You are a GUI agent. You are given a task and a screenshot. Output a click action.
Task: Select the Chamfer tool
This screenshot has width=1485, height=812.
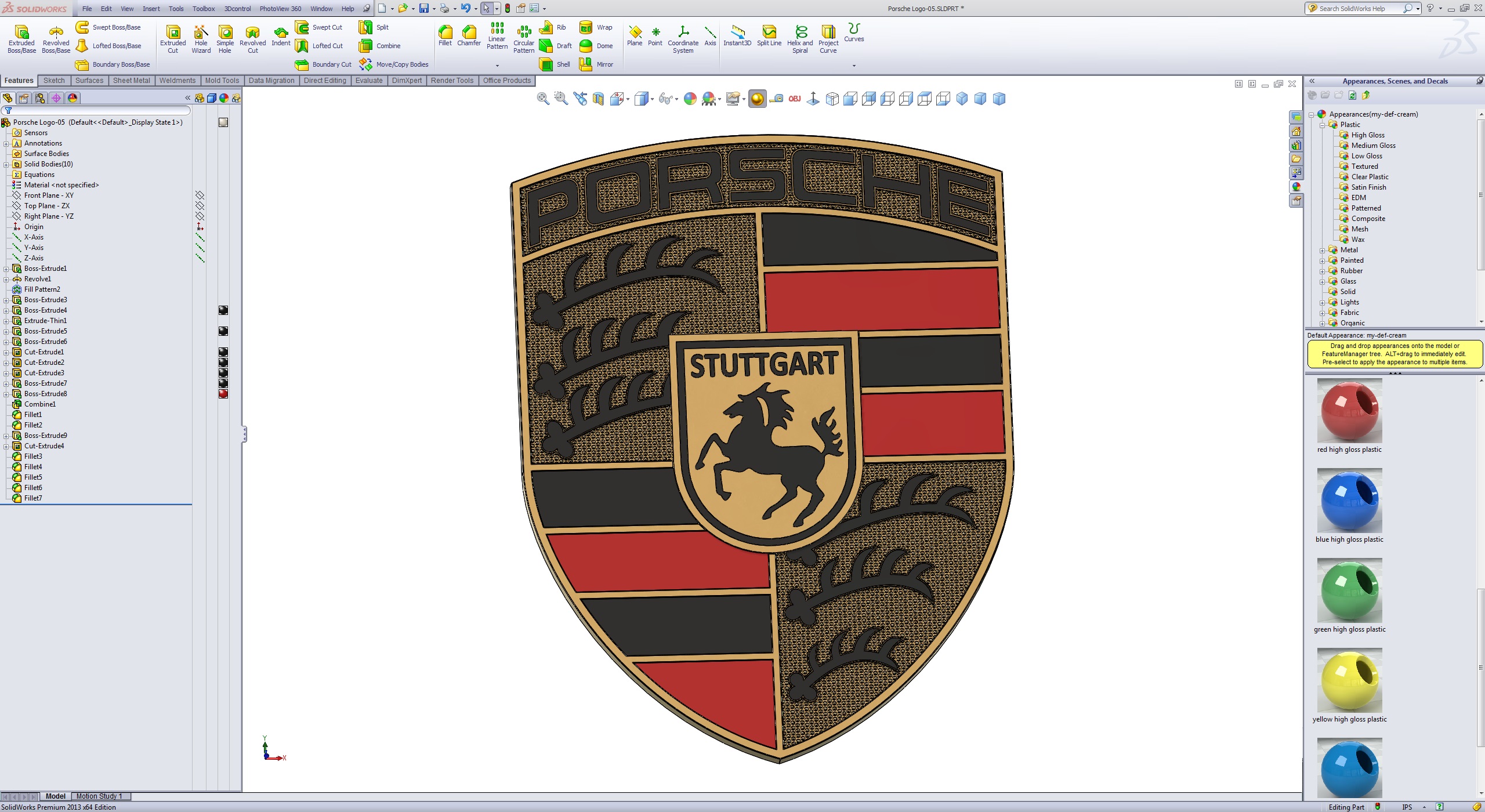pyautogui.click(x=469, y=35)
